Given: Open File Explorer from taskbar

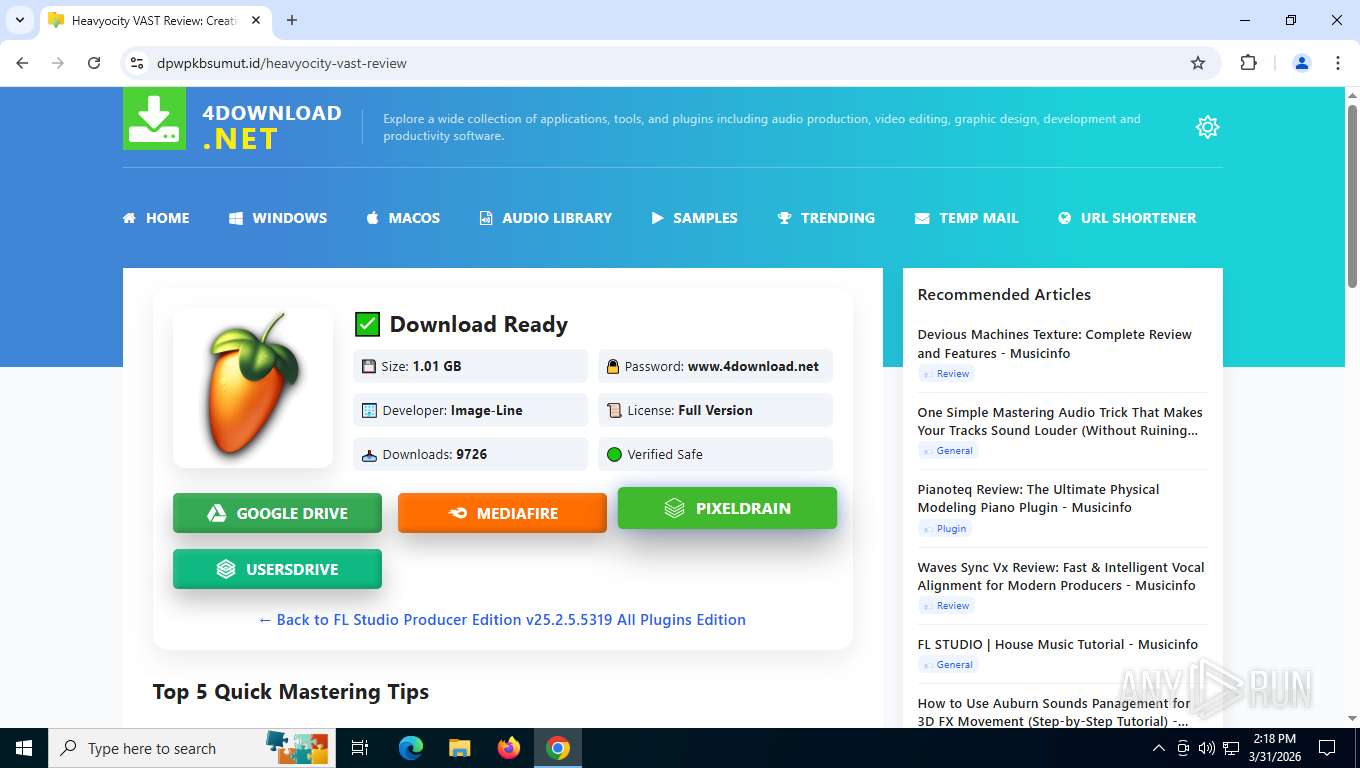Looking at the screenshot, I should [x=459, y=748].
